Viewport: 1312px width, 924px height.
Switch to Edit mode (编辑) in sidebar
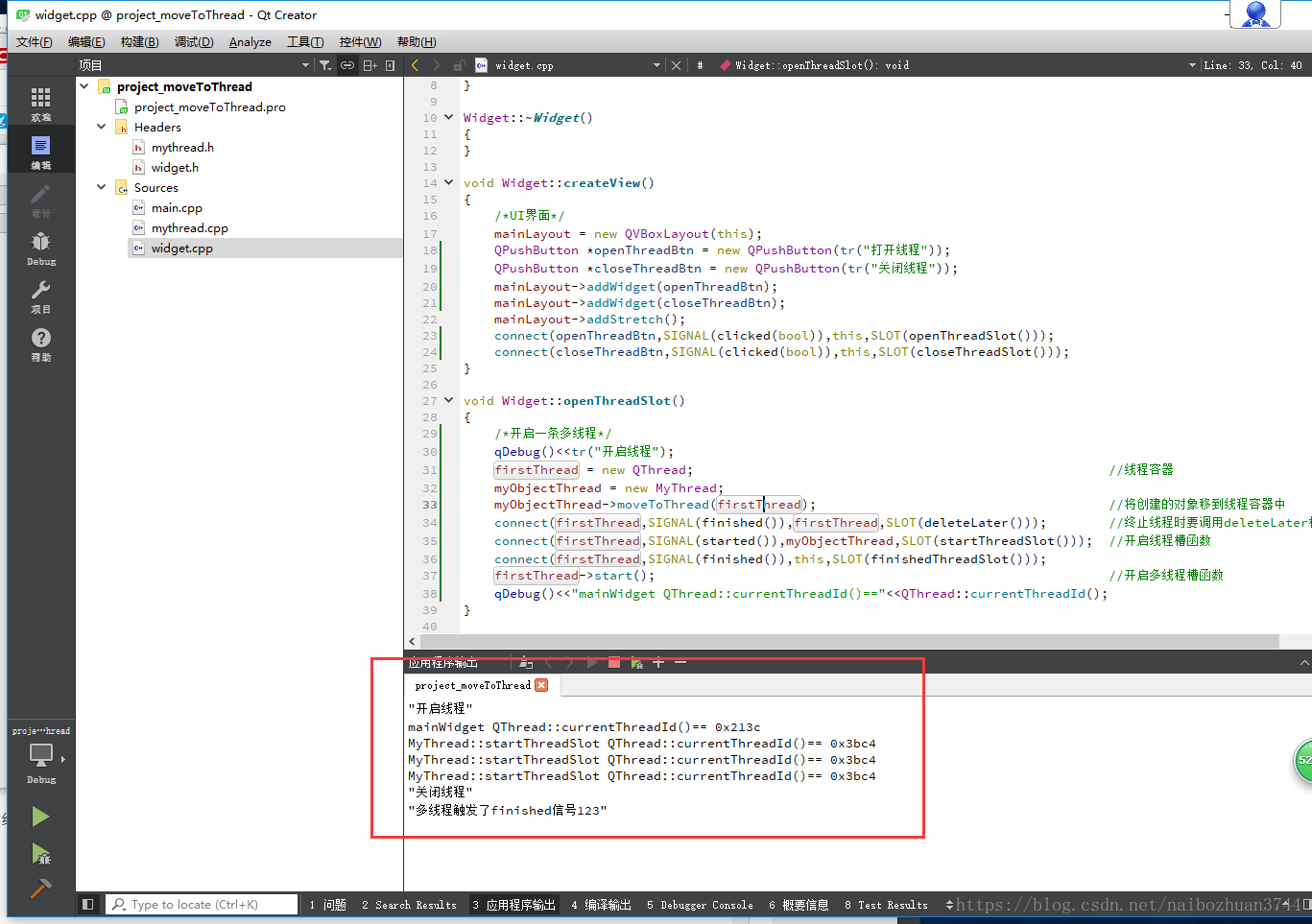coord(40,151)
